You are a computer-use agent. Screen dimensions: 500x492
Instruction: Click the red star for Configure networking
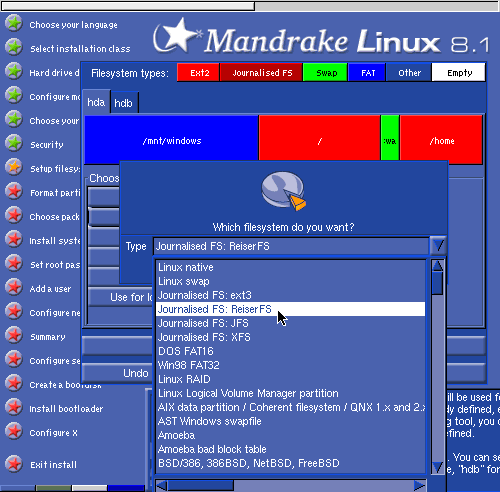pyautogui.click(x=14, y=311)
